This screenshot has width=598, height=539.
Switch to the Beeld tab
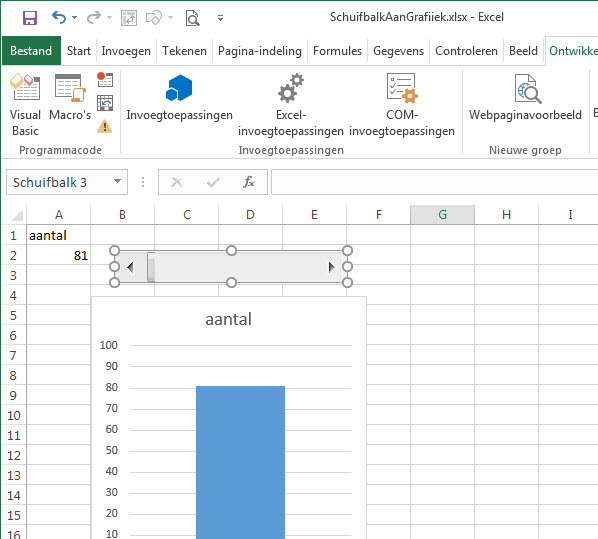pos(523,51)
